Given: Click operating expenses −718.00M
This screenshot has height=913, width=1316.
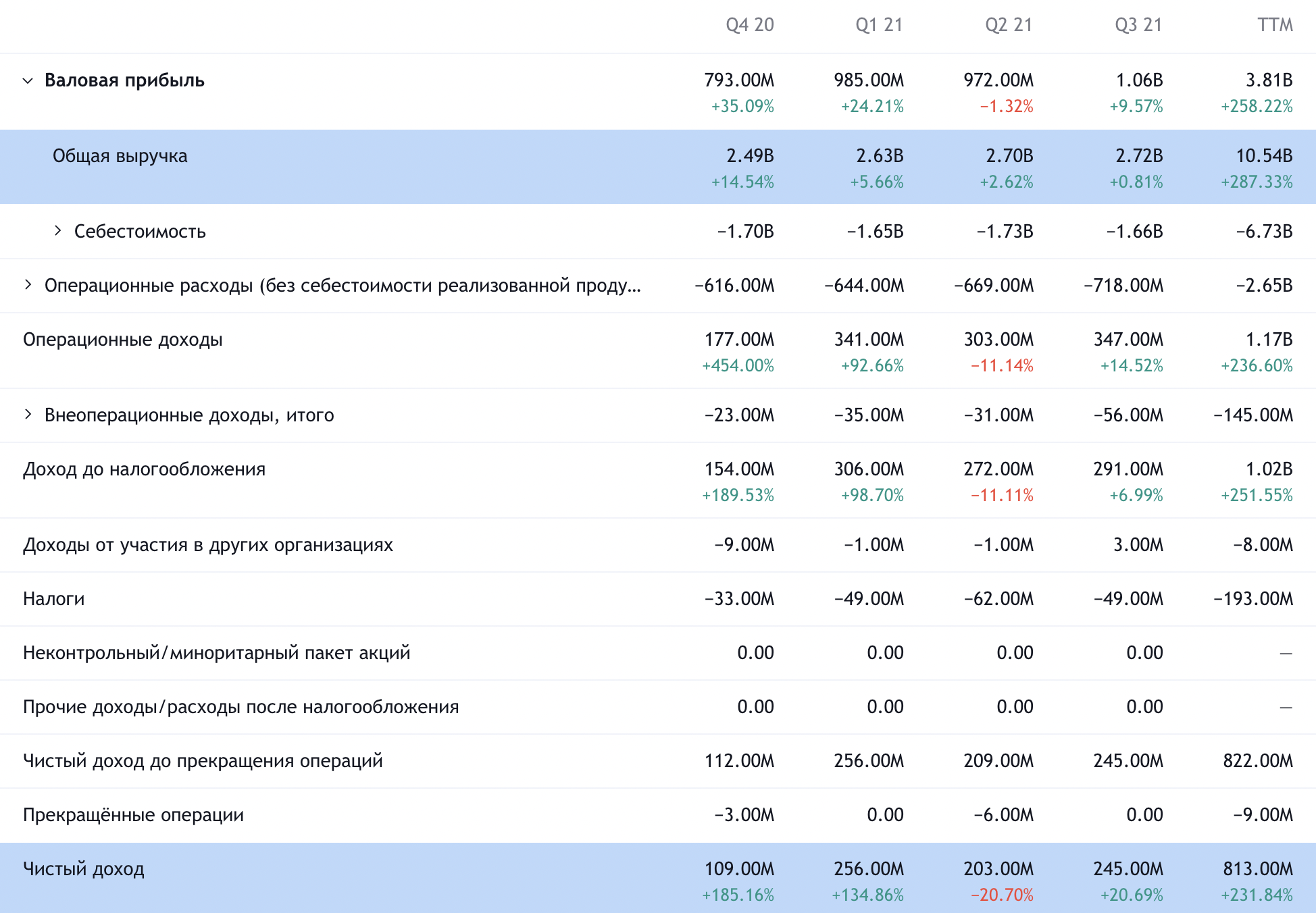Looking at the screenshot, I should (x=1123, y=286).
